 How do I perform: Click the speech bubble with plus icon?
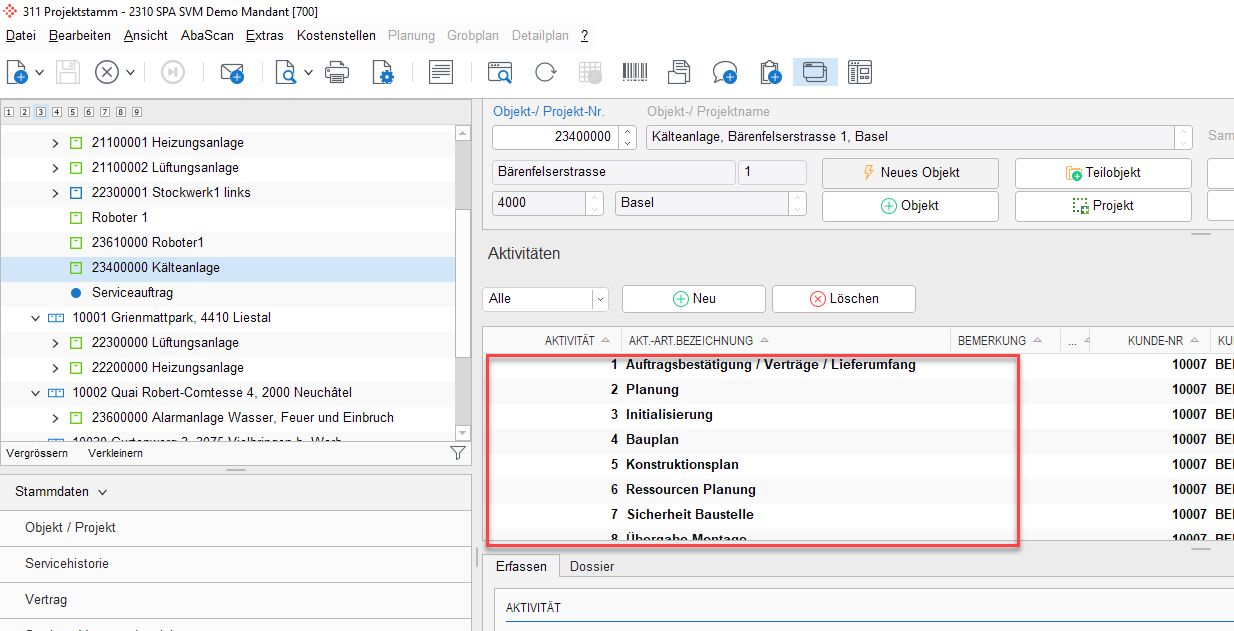tap(725, 72)
